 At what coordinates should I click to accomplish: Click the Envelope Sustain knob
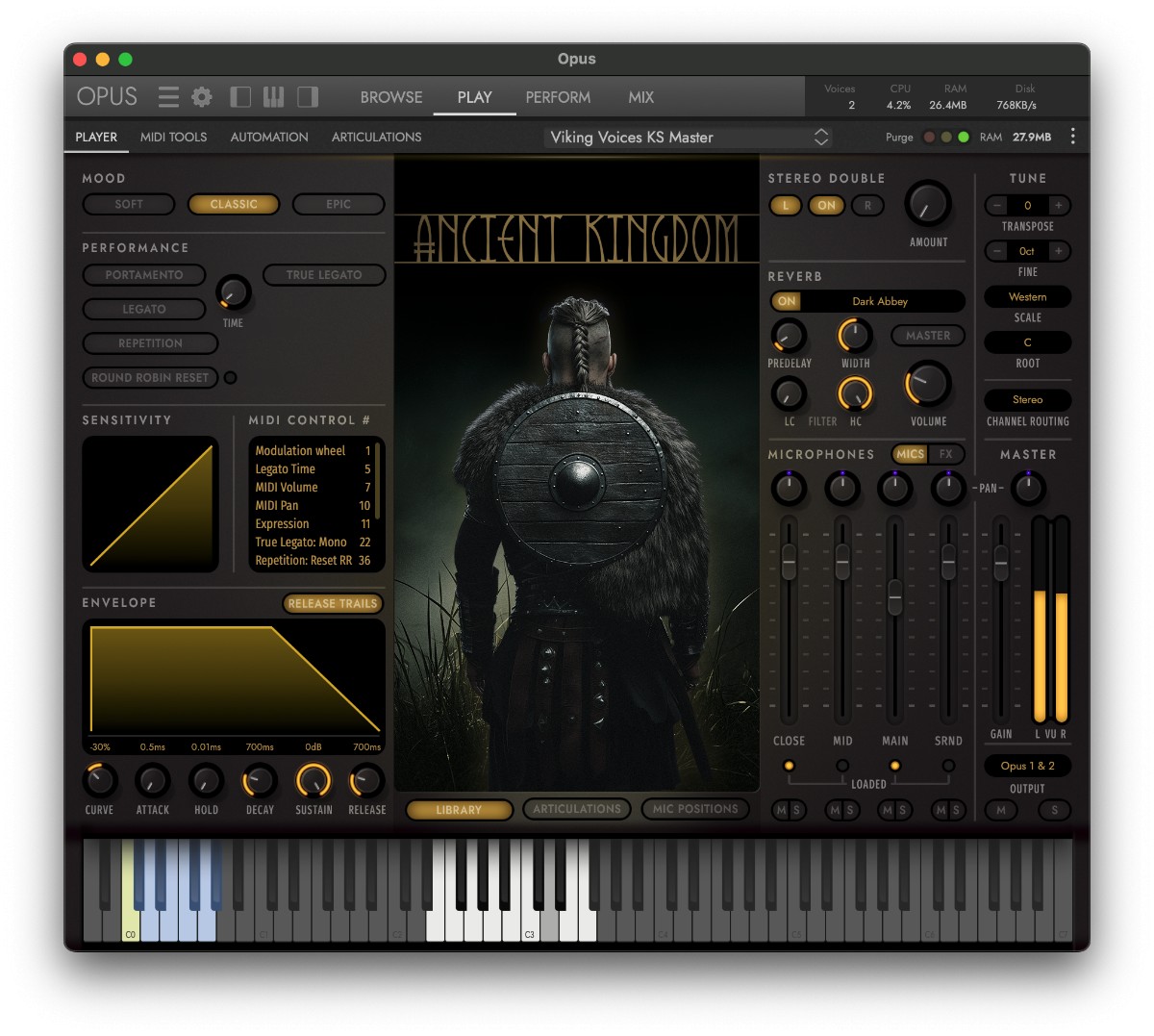(314, 781)
